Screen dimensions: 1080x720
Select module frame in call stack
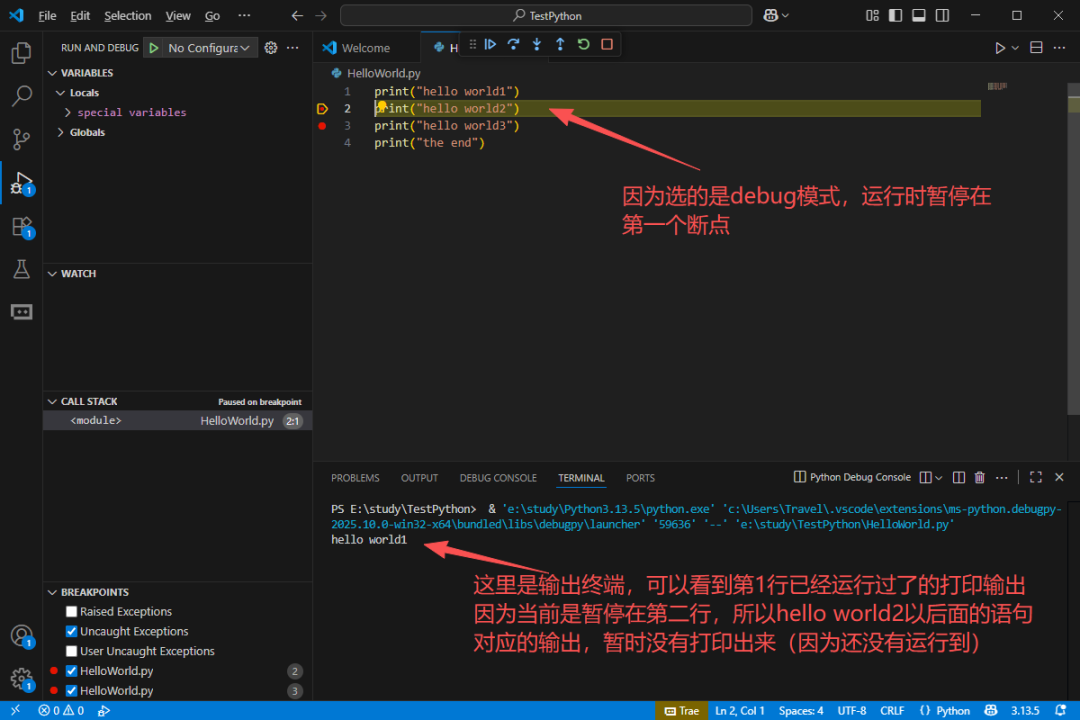pos(178,420)
